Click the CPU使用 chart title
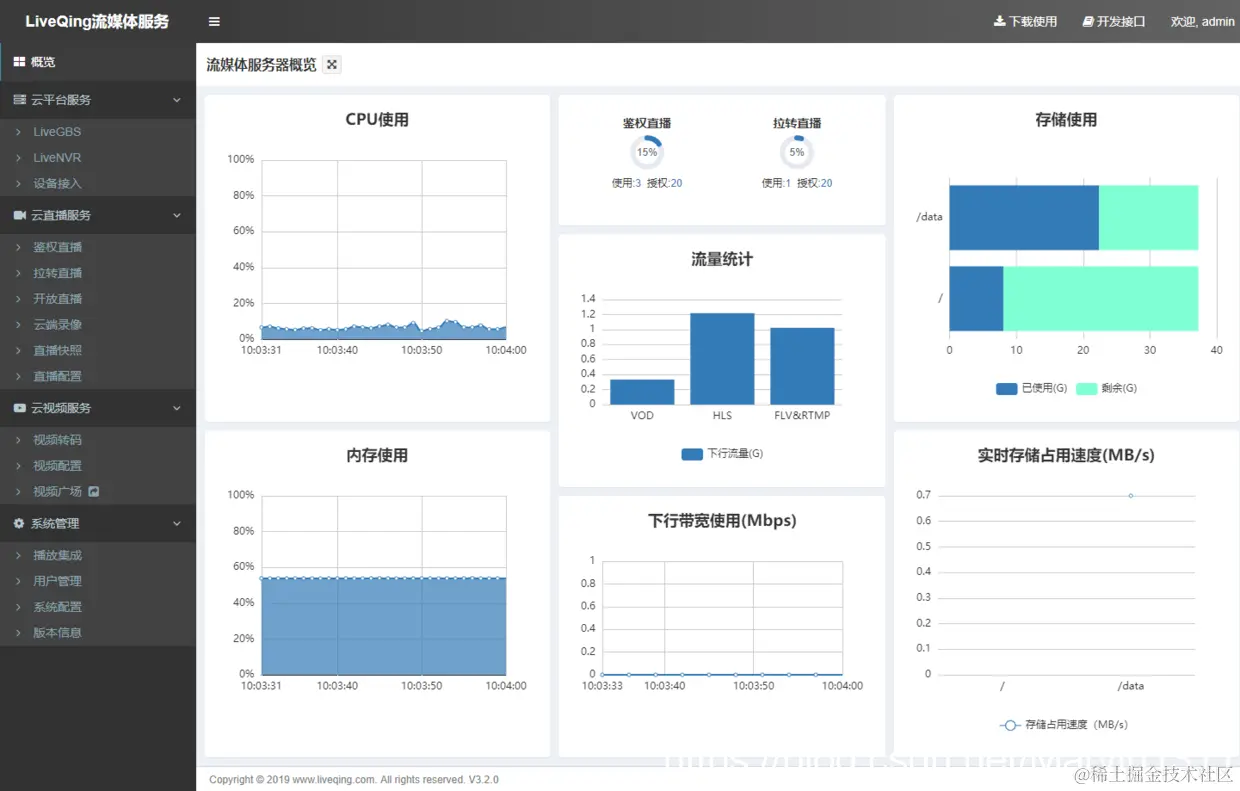The image size is (1240, 791). coord(377,120)
